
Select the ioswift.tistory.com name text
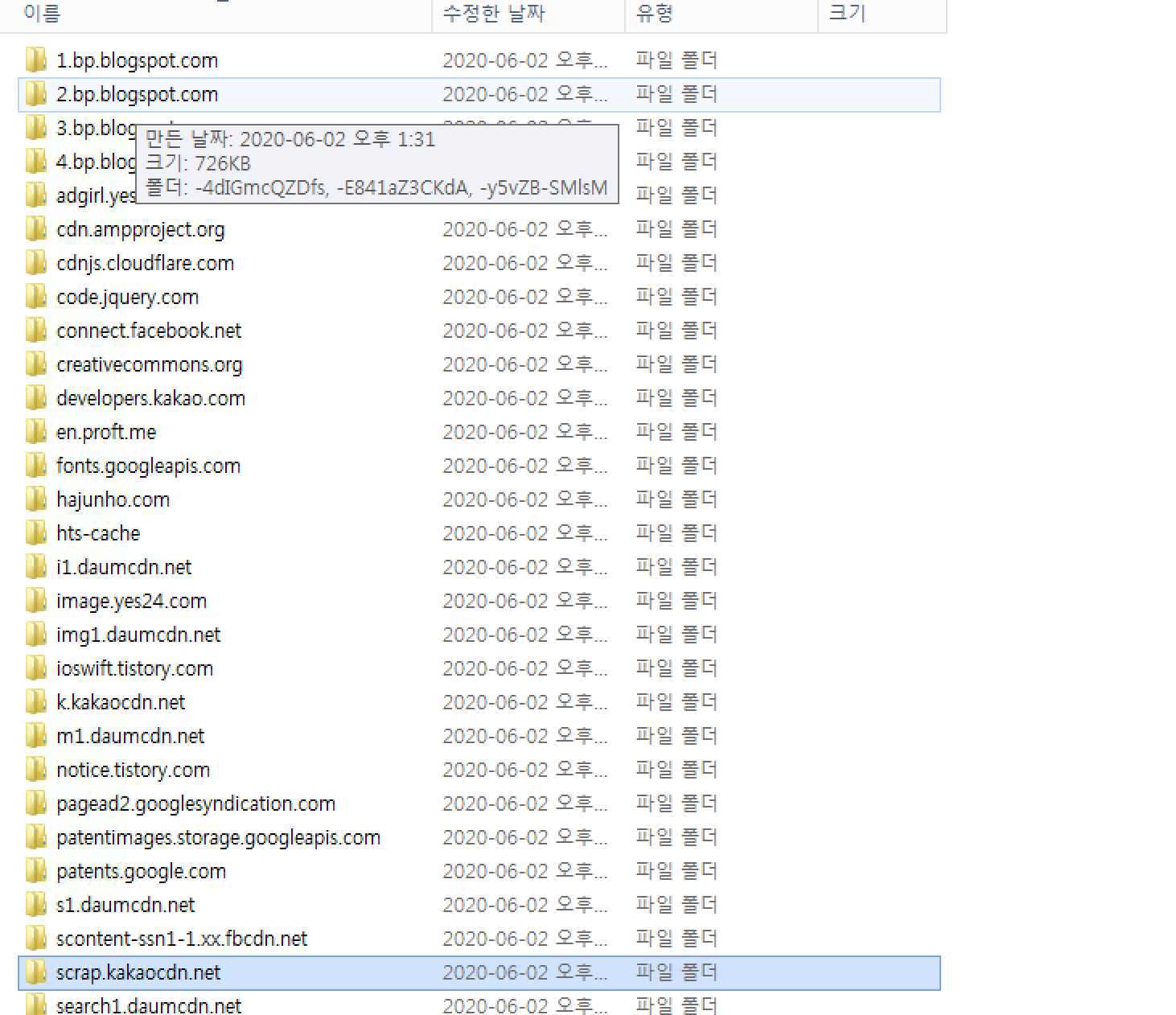point(134,668)
